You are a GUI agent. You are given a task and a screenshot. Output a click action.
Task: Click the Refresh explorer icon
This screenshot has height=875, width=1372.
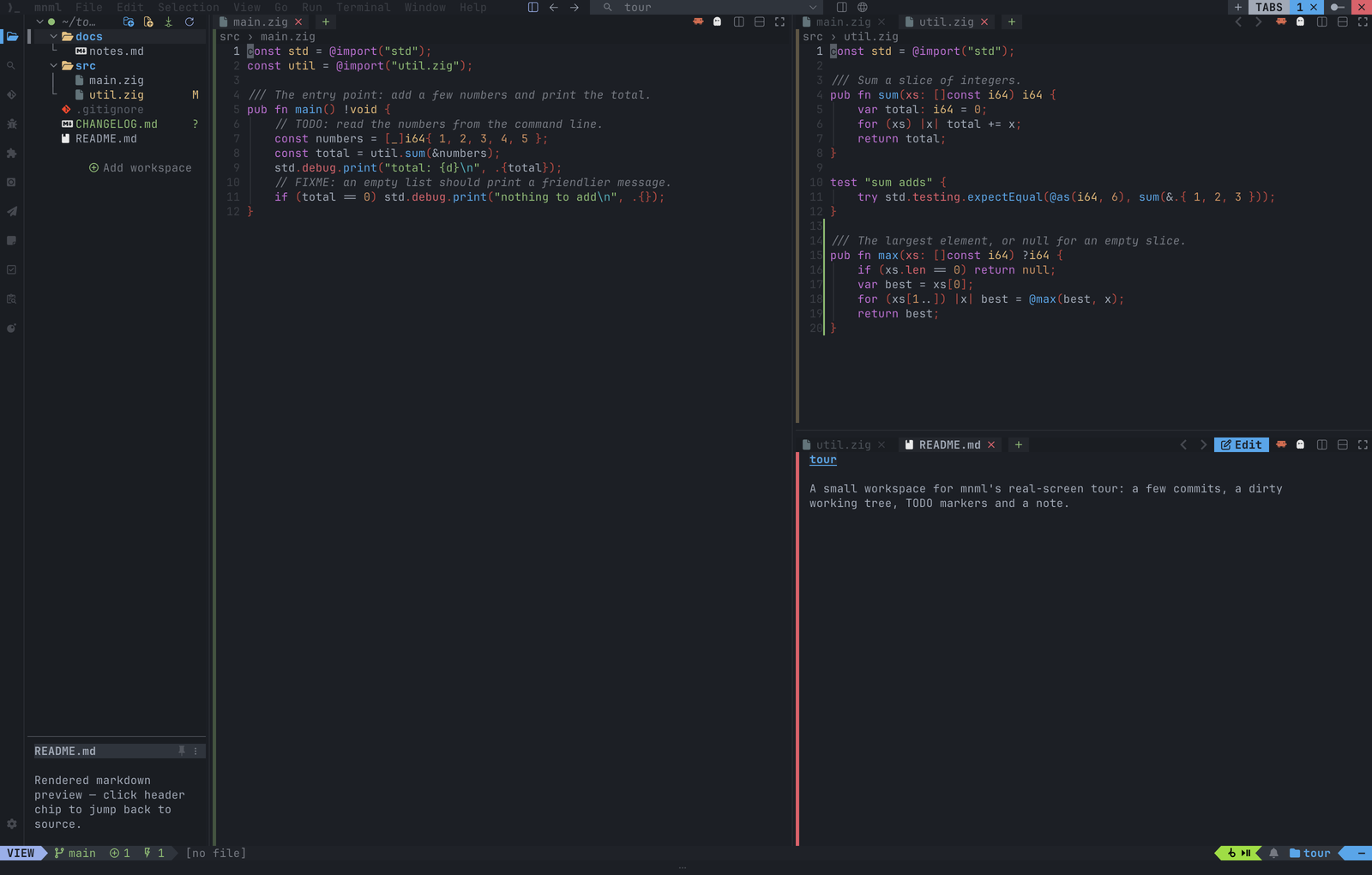point(190,22)
